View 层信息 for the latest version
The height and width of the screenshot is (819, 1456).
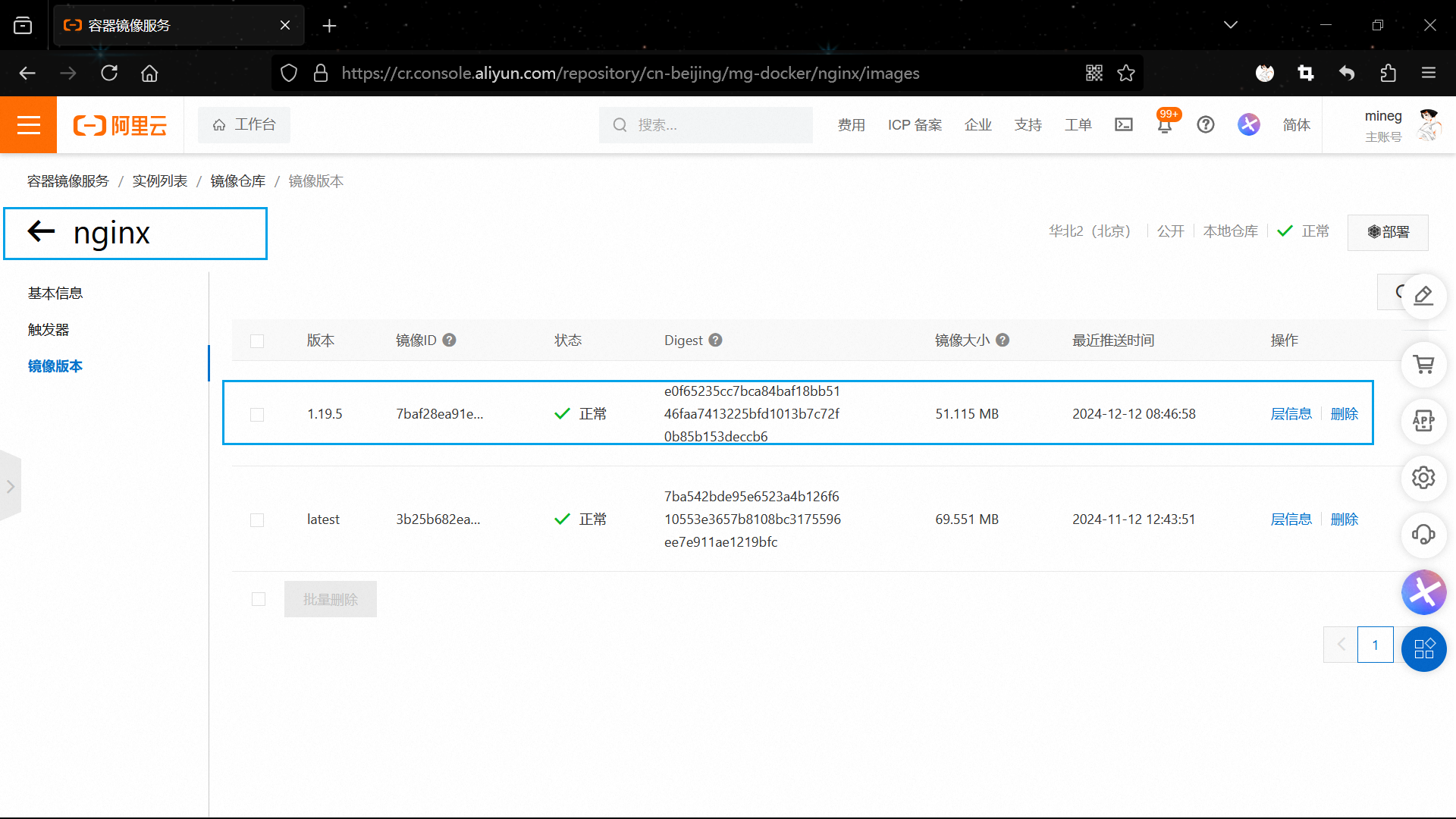pos(1291,519)
